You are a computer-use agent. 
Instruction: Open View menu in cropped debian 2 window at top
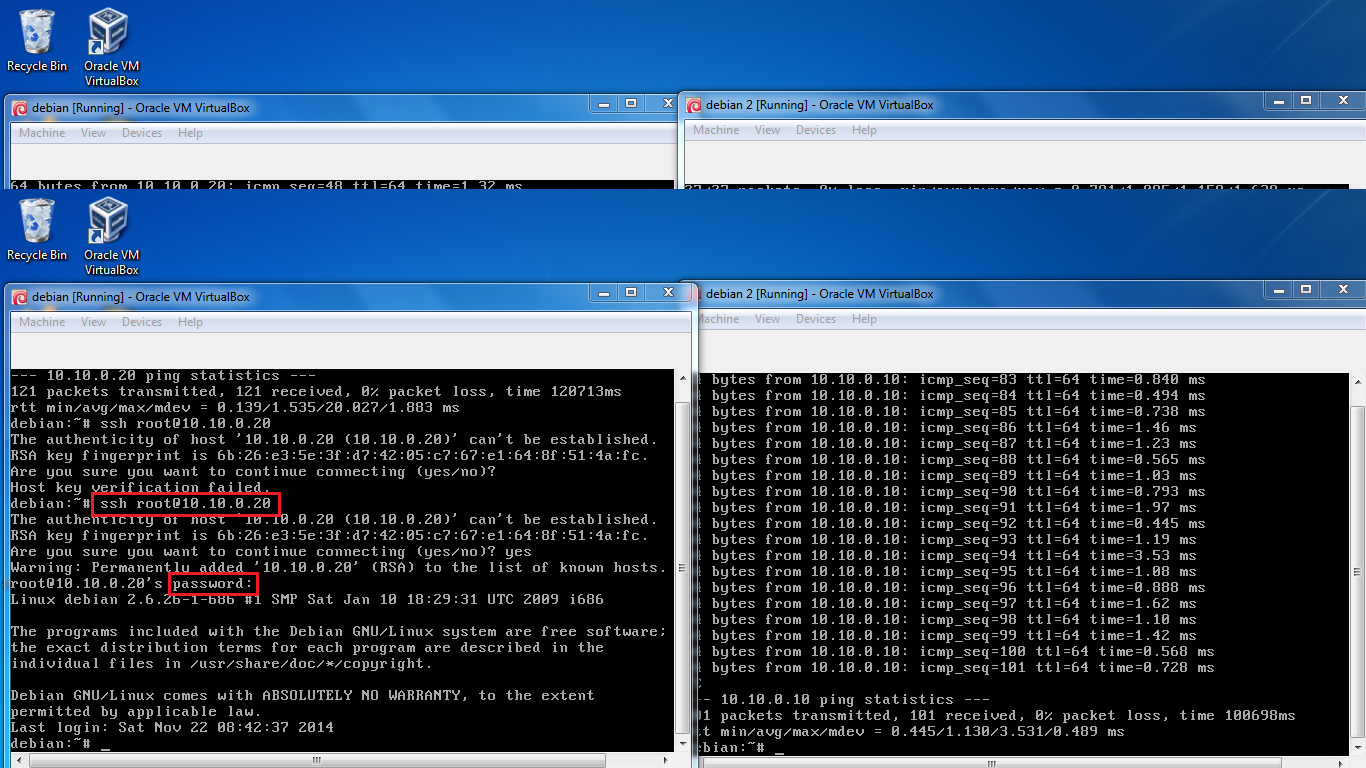768,130
